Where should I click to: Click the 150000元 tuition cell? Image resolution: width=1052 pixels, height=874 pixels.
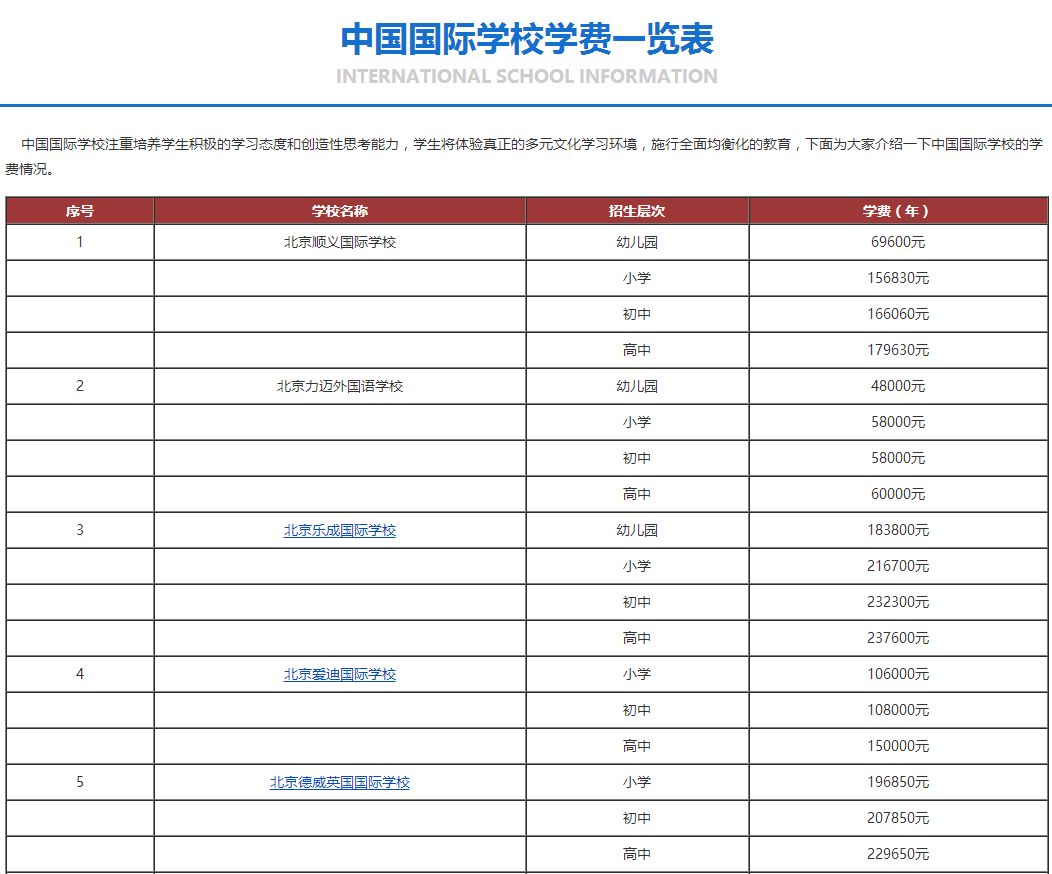898,747
